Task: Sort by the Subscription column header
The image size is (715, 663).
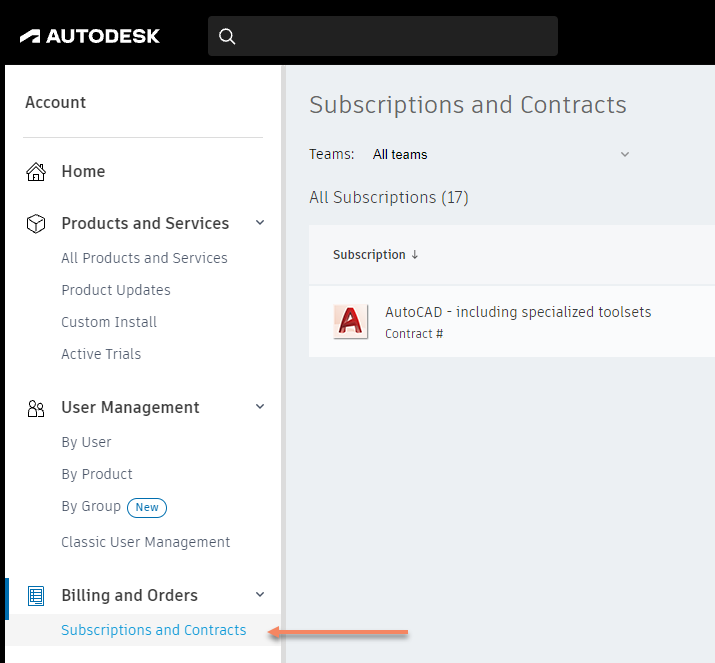Action: (369, 254)
